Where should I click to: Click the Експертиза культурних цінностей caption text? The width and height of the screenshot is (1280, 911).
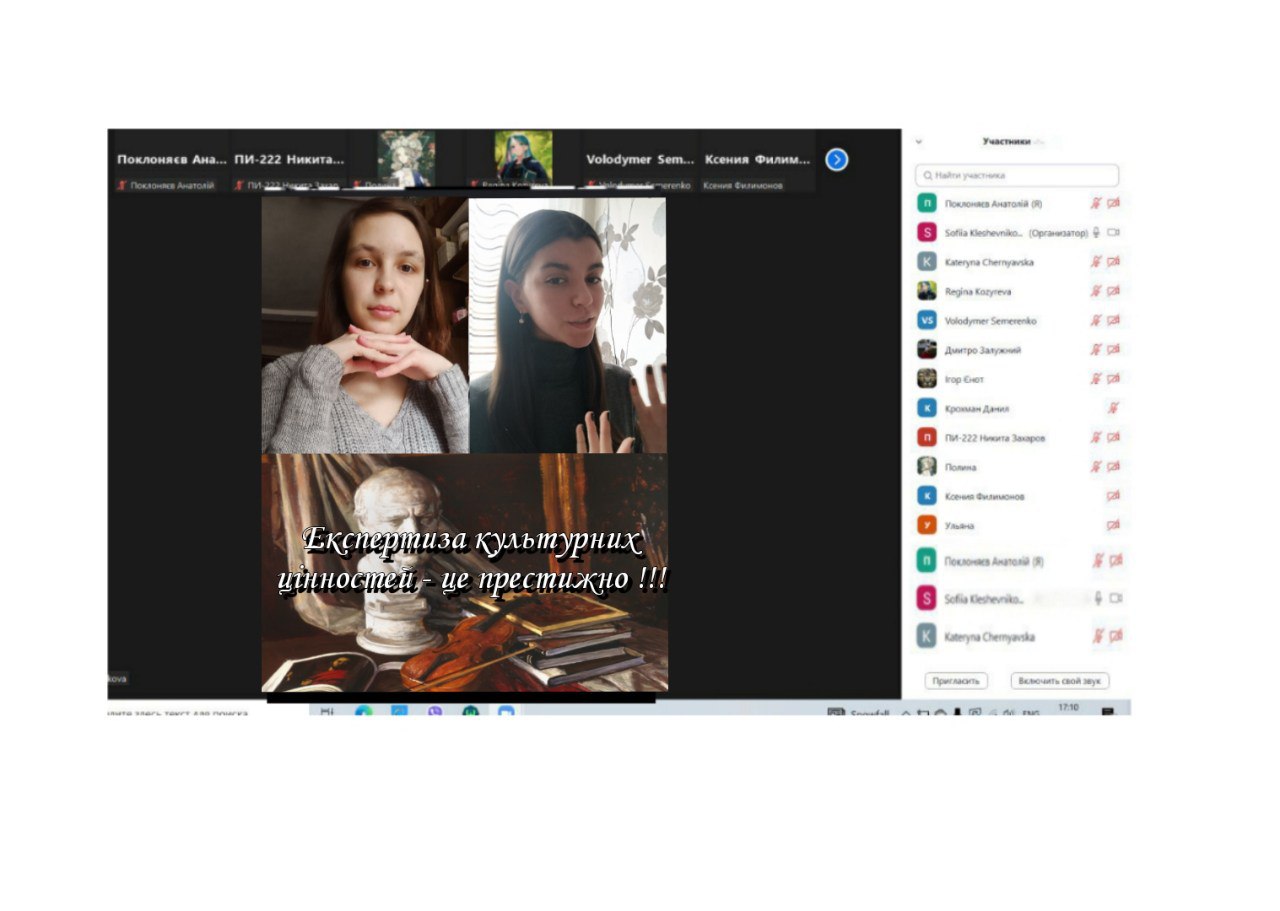(473, 559)
